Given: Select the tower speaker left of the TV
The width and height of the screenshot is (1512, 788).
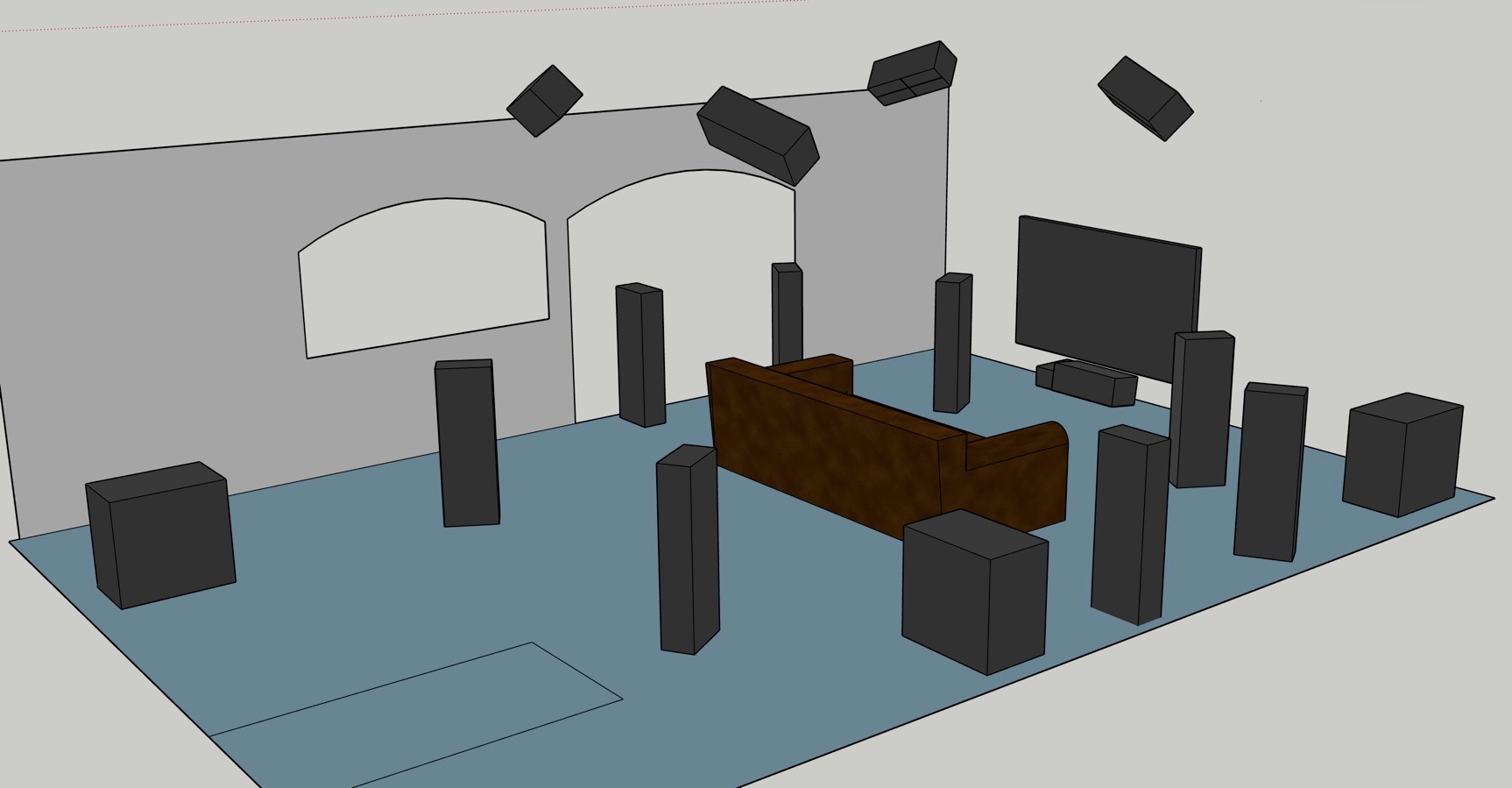Looking at the screenshot, I should 951,343.
